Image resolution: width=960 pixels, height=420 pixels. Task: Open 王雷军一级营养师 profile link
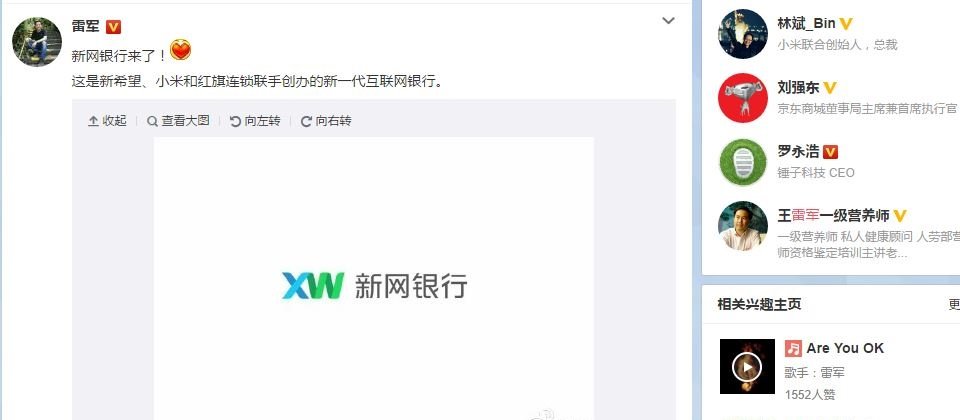833,216
